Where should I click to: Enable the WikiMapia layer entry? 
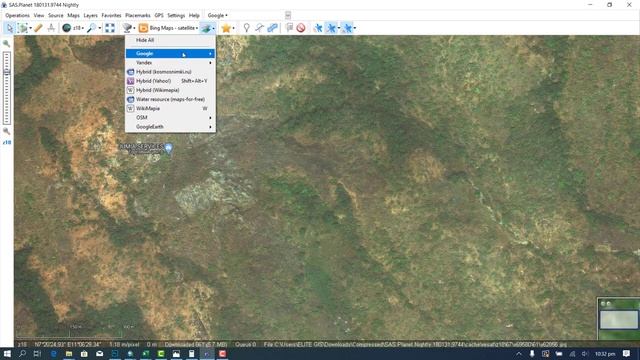170,109
